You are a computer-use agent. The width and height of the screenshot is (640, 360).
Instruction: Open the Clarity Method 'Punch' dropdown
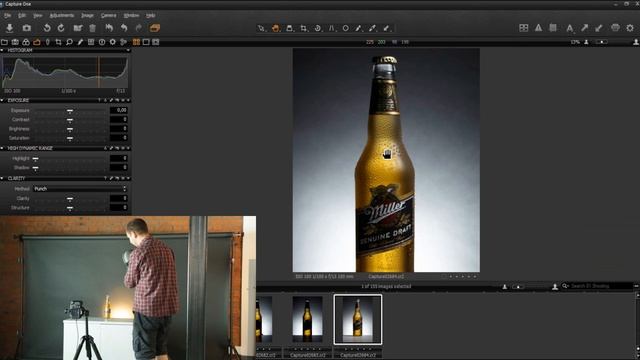(x=80, y=189)
